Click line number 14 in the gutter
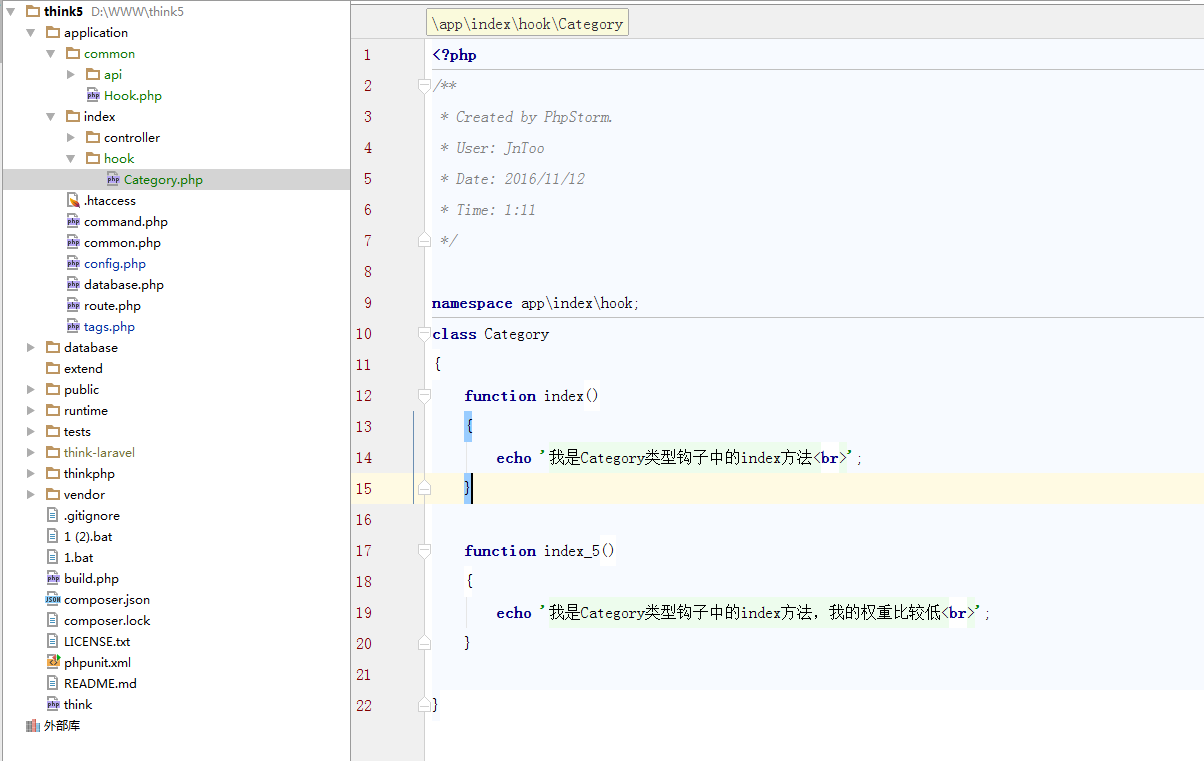Viewport: 1204px width, 761px height. (x=363, y=458)
